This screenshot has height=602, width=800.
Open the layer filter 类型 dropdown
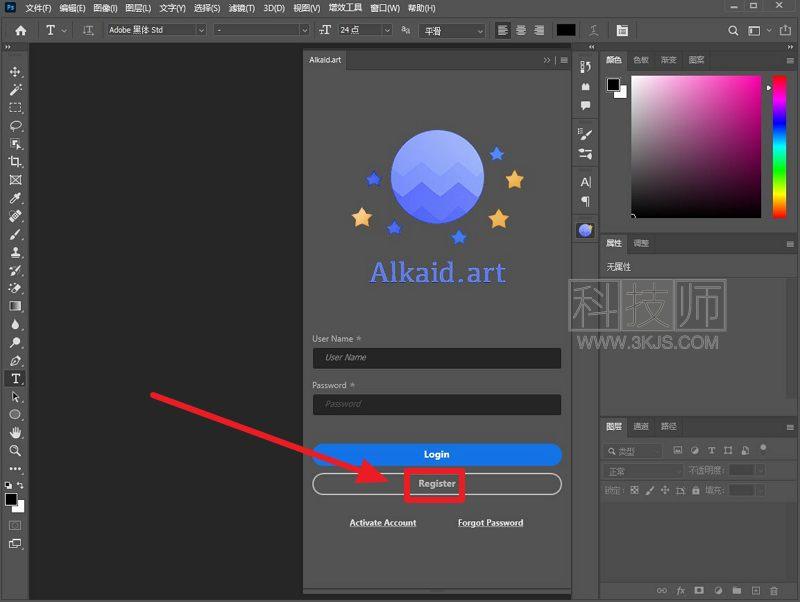point(632,452)
